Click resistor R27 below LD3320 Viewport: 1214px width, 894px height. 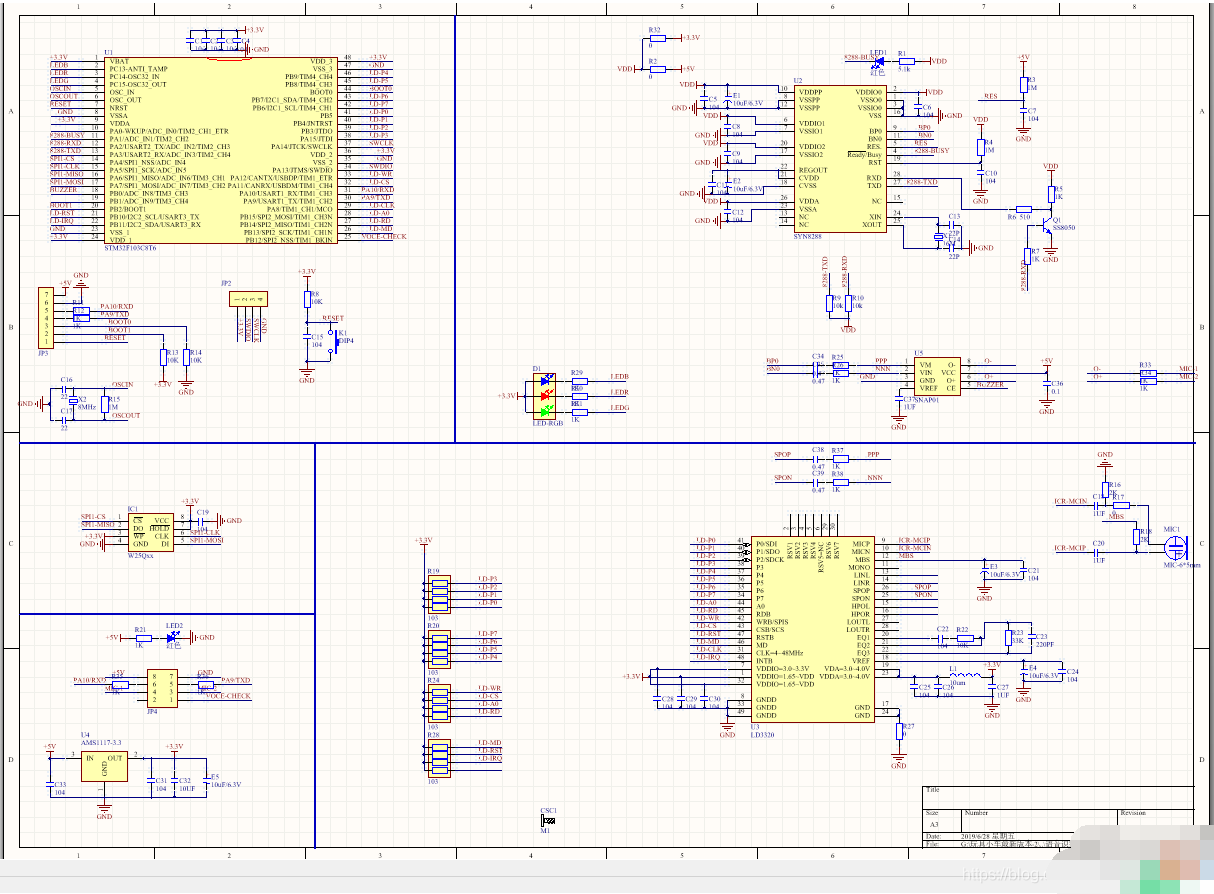coord(898,732)
